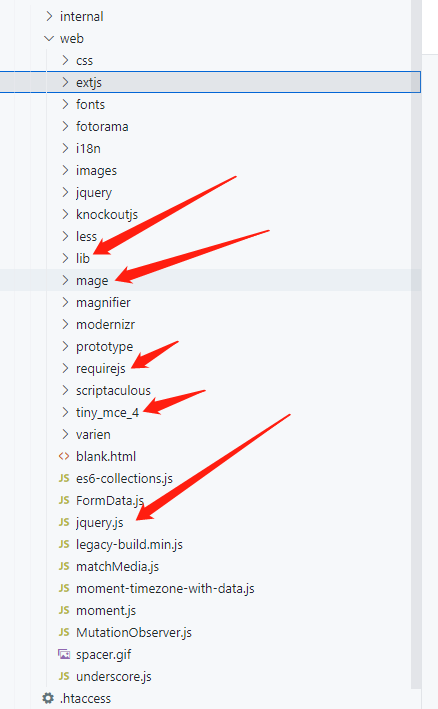Click the JS icon beside moment.js
The height and width of the screenshot is (709, 438).
[64, 610]
